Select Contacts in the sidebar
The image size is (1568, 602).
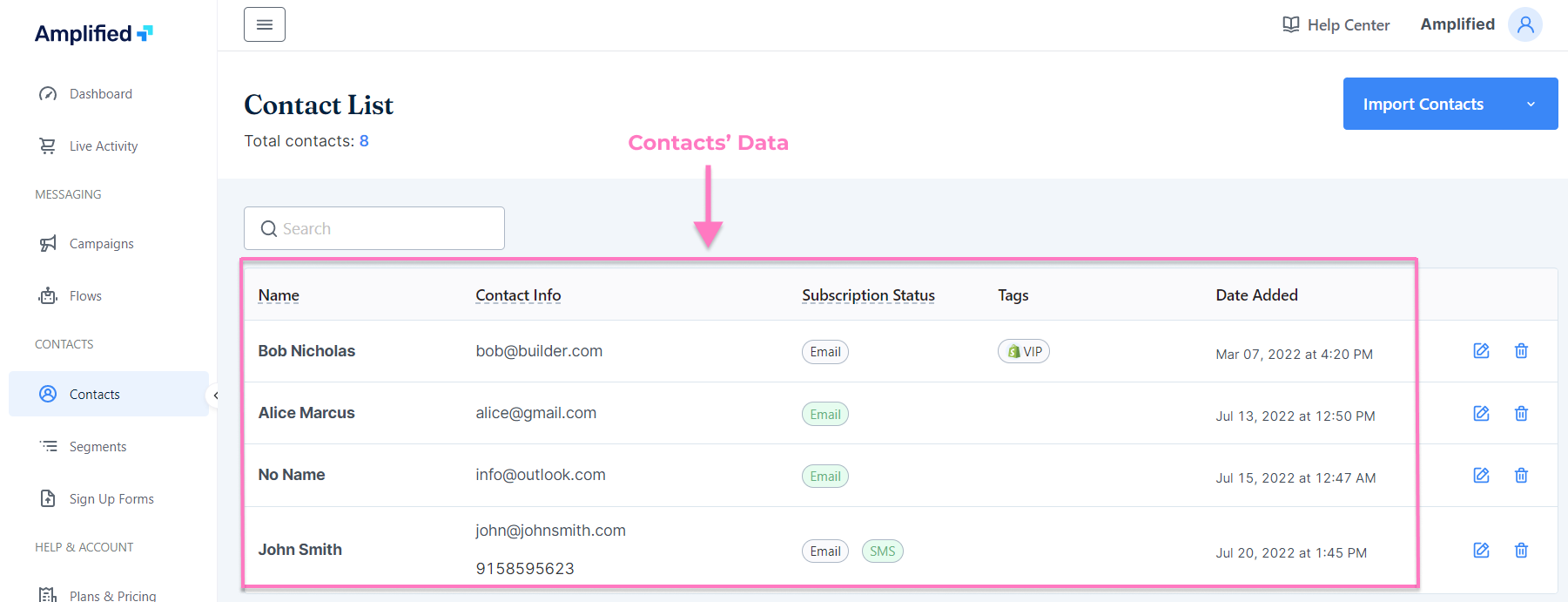coord(109,394)
